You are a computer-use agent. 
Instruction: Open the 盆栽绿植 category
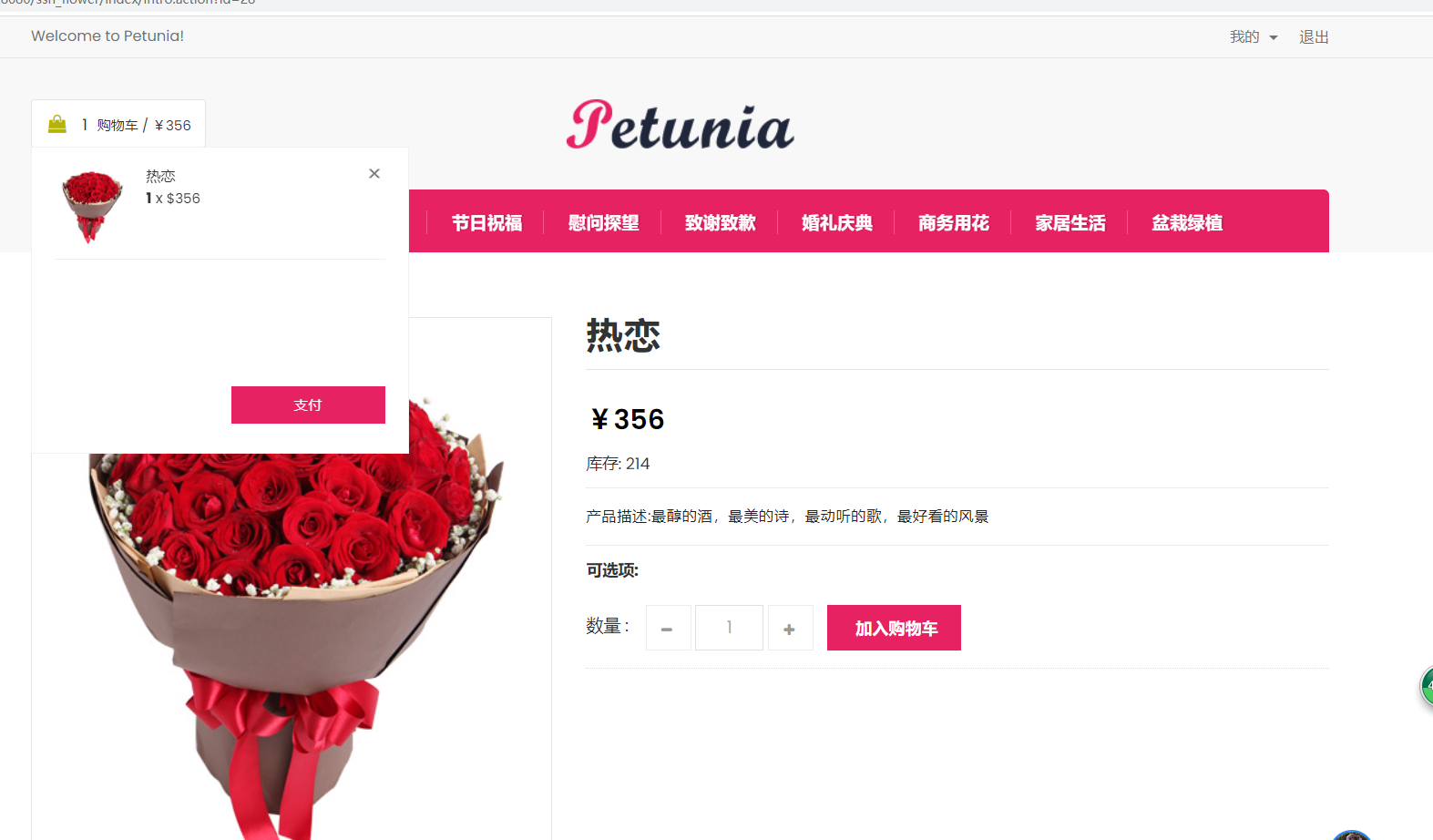(x=1186, y=222)
